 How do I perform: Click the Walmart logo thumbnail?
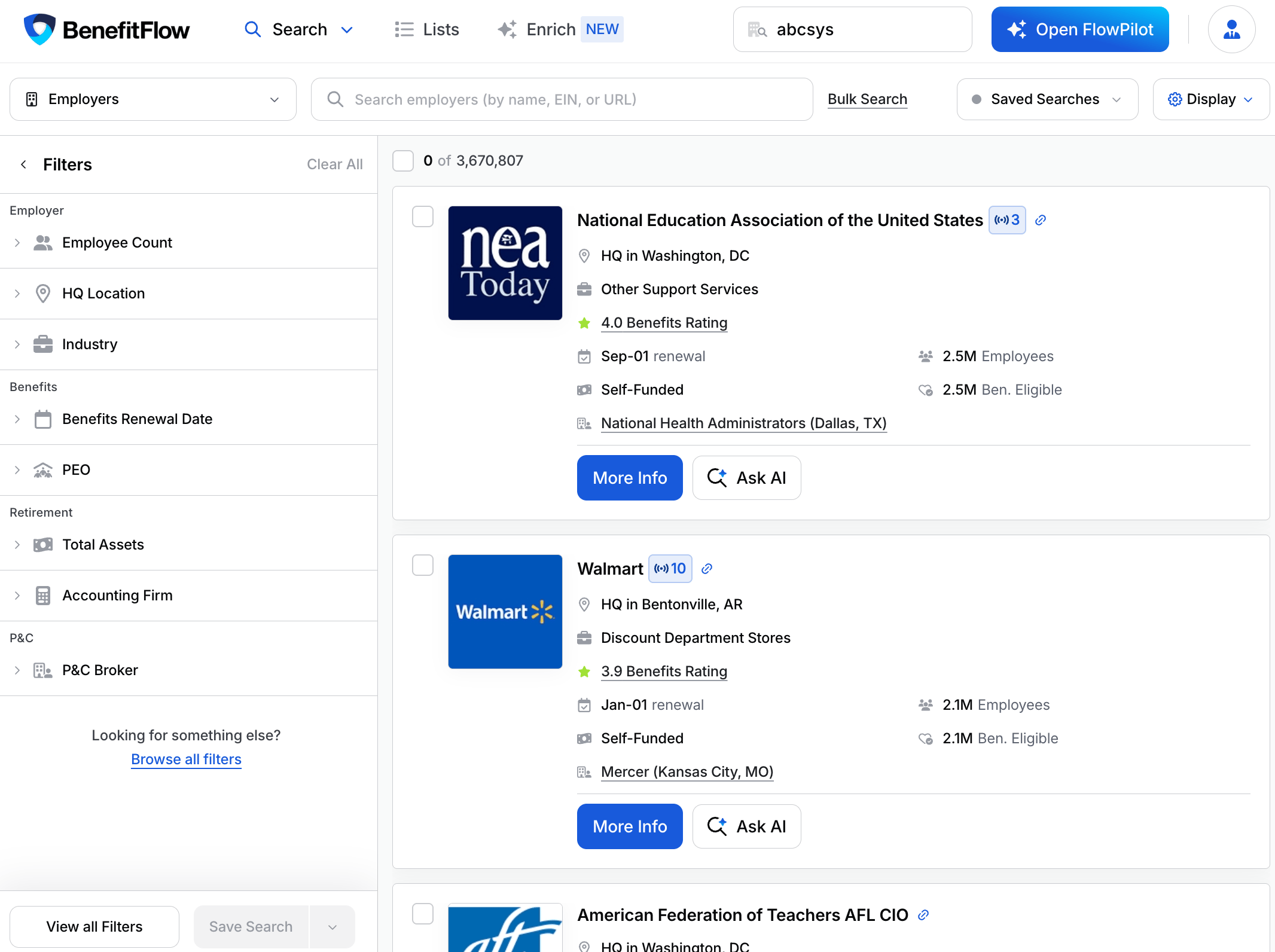[x=505, y=612]
